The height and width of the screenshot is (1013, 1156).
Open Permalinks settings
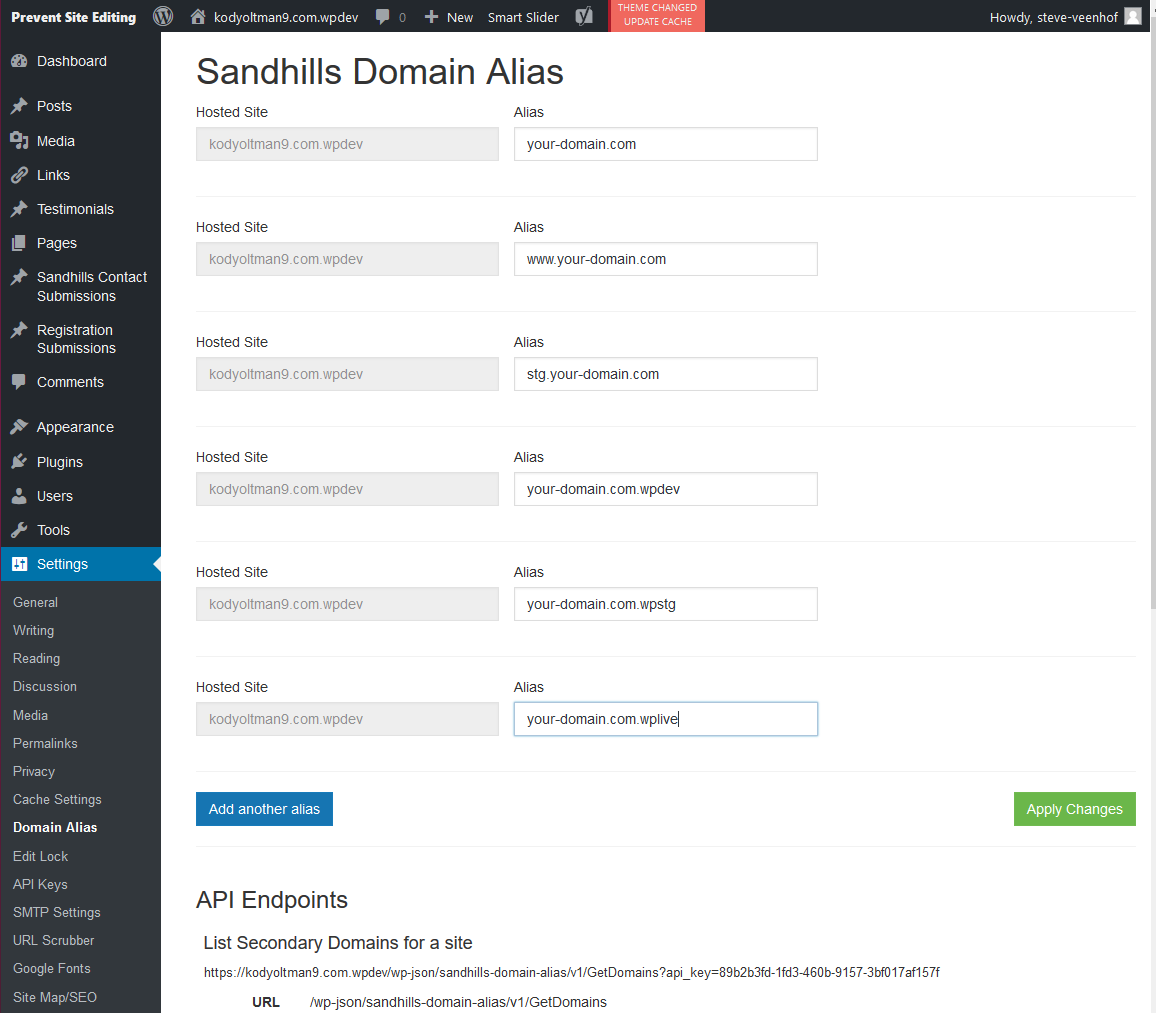[x=45, y=743]
